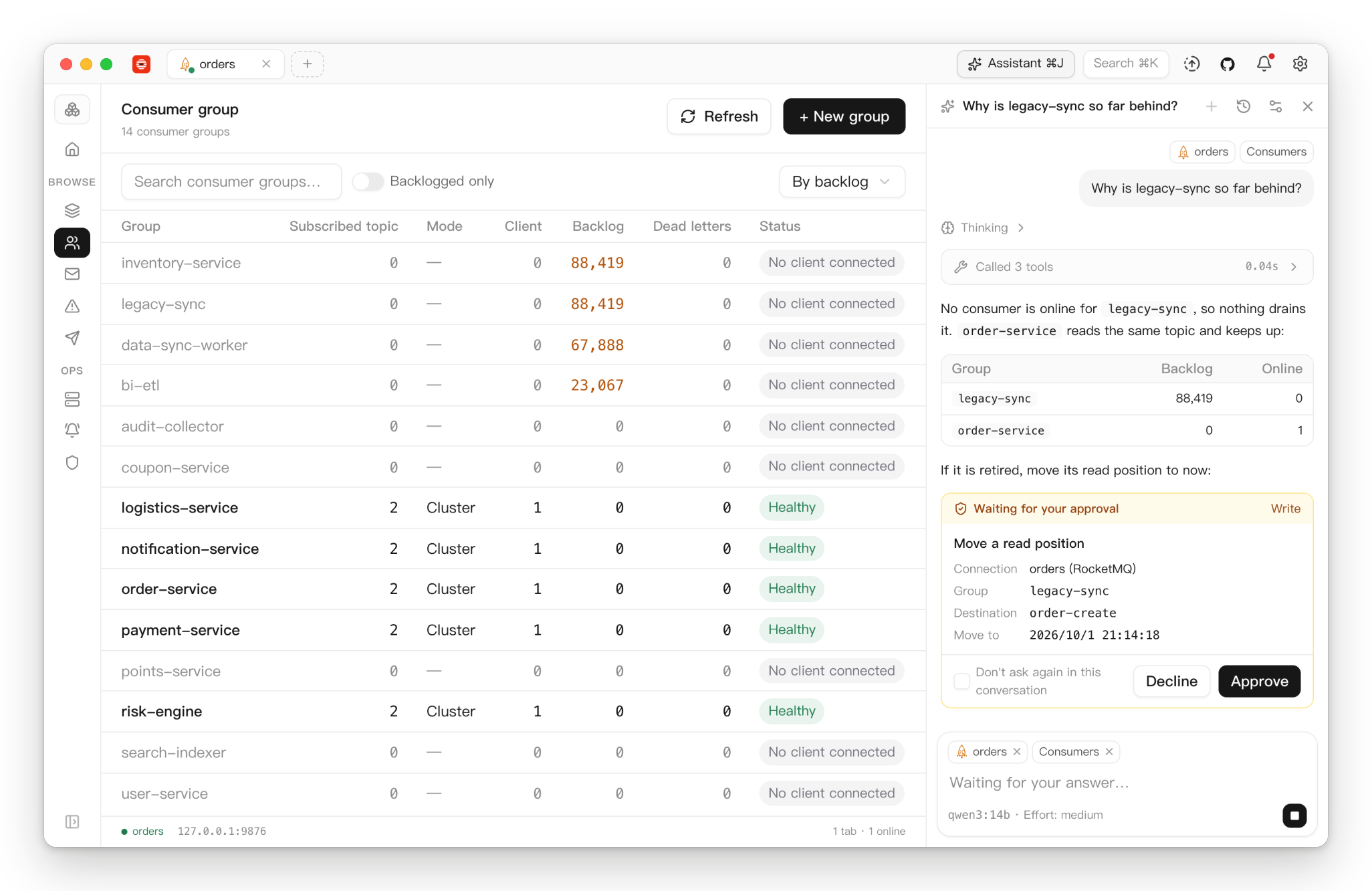The image size is (1372, 891).
Task: Click the qwen3:14b model label
Action: pos(978,815)
